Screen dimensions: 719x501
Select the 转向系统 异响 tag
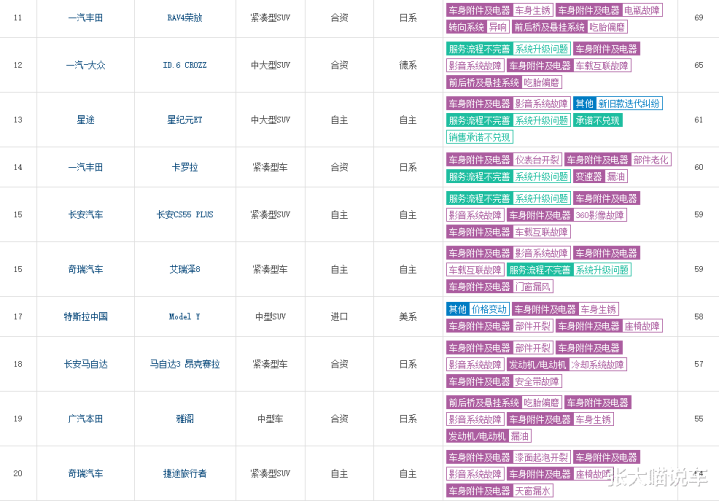pos(477,27)
